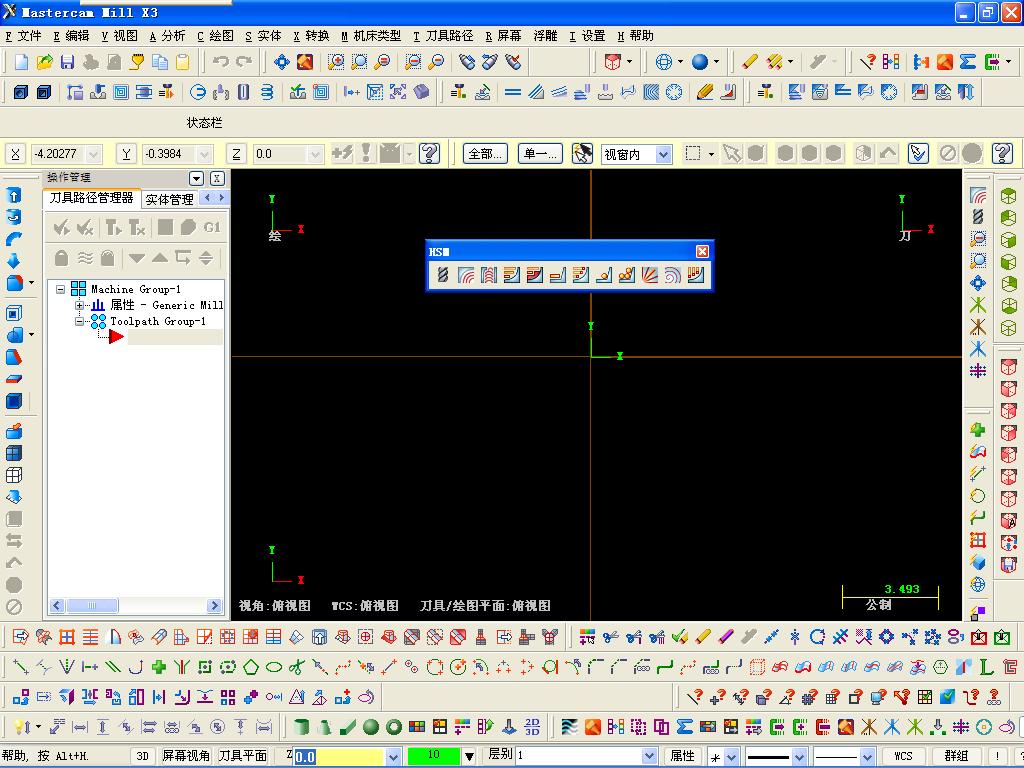Toggle the Y coordinate lock button
This screenshot has height=768, width=1024.
126,154
